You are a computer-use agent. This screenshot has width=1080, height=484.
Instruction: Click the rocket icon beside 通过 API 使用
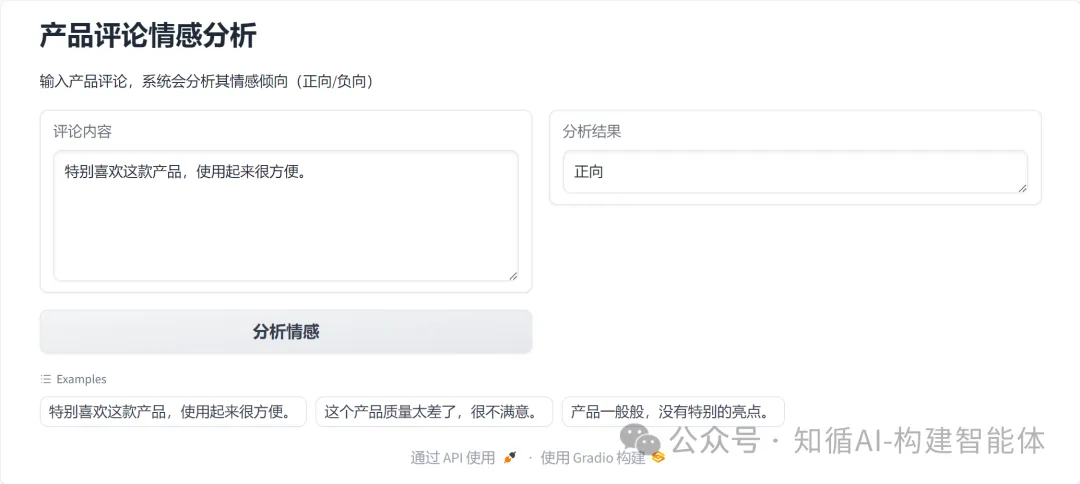point(510,458)
